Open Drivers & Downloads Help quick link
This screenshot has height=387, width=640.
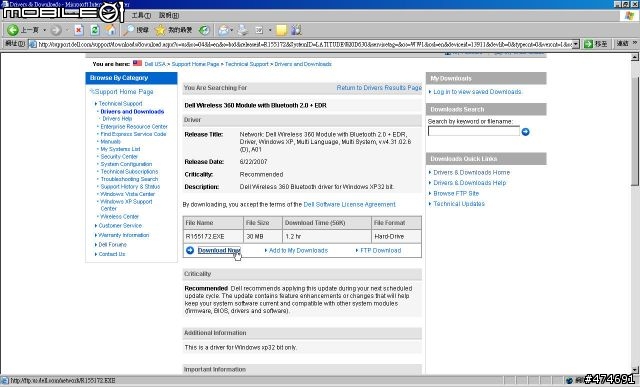(469, 183)
